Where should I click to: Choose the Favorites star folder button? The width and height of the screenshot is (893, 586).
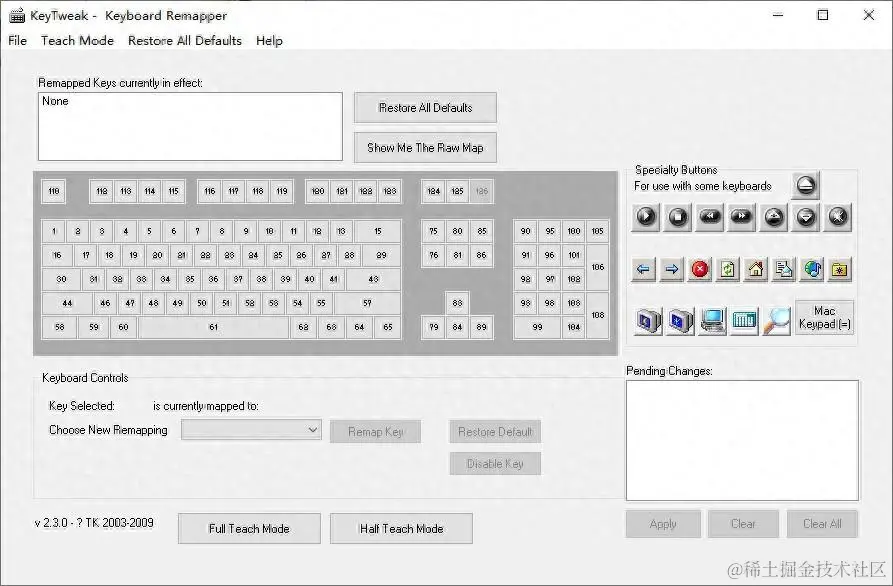click(x=839, y=269)
